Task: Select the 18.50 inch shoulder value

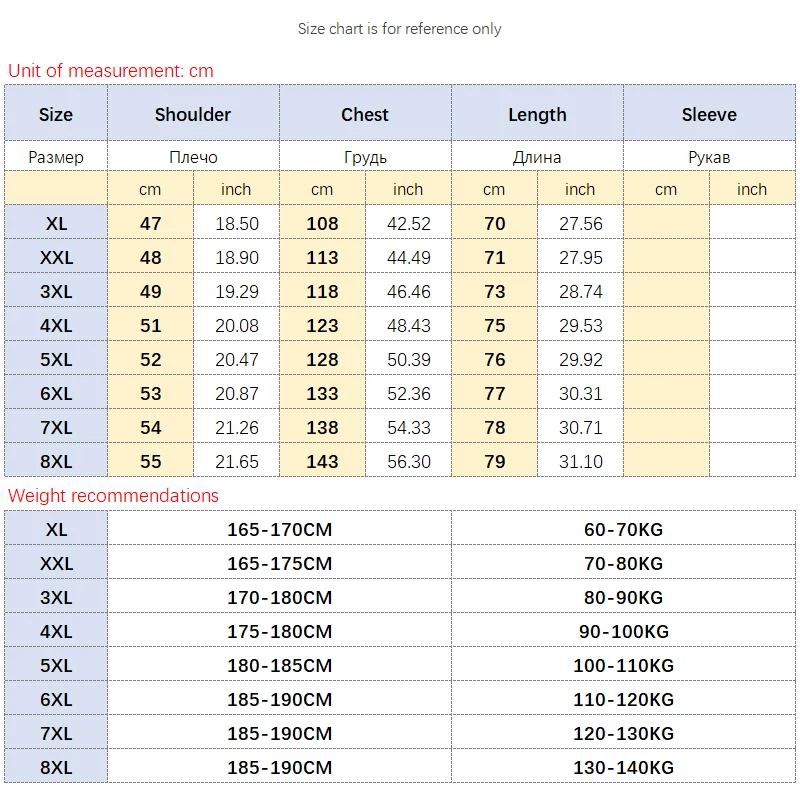Action: point(237,224)
